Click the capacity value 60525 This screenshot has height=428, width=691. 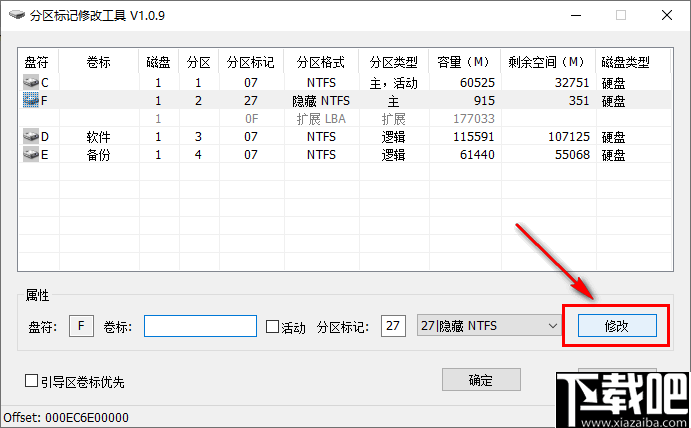[x=477, y=83]
